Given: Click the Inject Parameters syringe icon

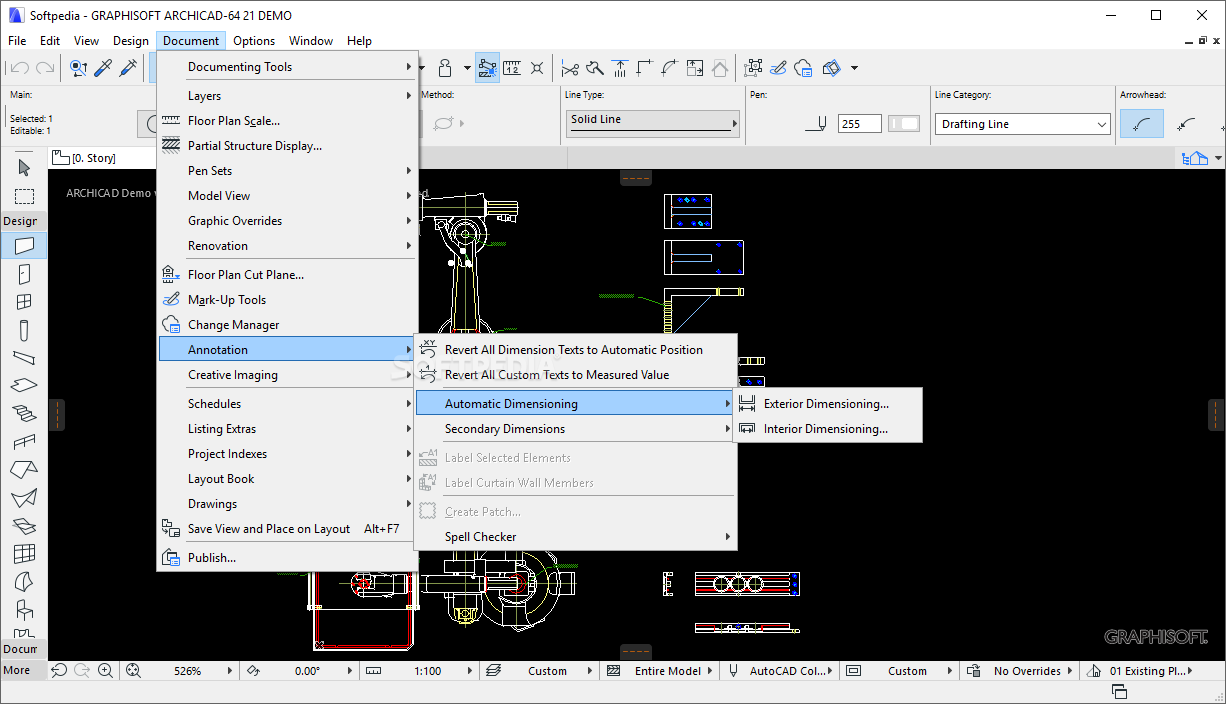Looking at the screenshot, I should (x=128, y=68).
